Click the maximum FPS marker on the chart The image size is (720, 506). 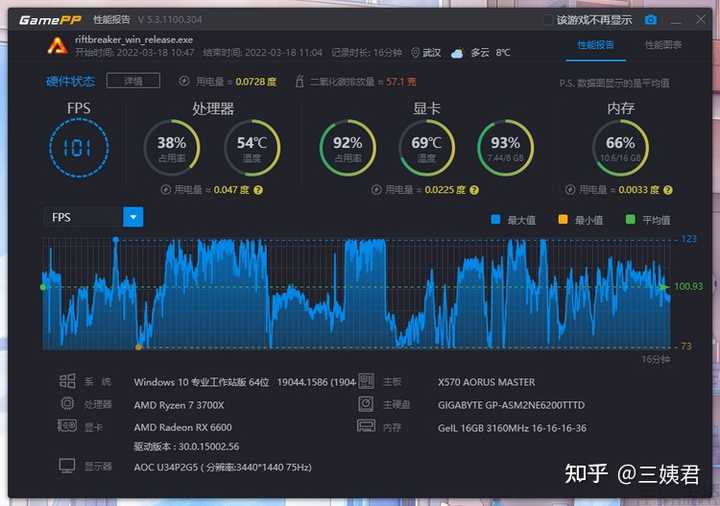coord(116,240)
